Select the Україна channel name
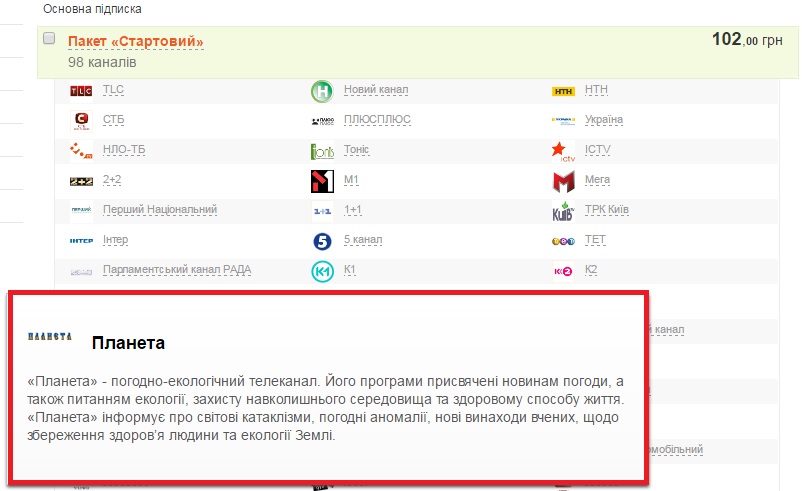Viewport: 802px width, 491px height. [603, 120]
